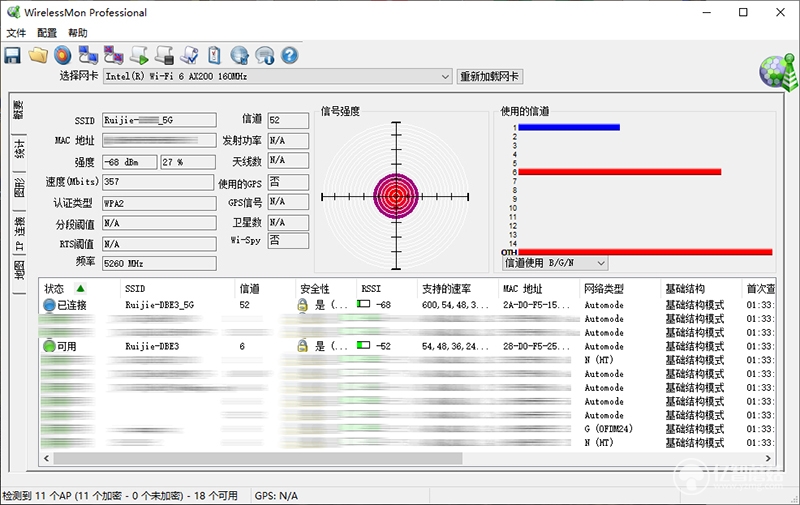Click the horizontal scrollbar thumb under AP list
The width and height of the screenshot is (800, 505).
tap(258, 458)
